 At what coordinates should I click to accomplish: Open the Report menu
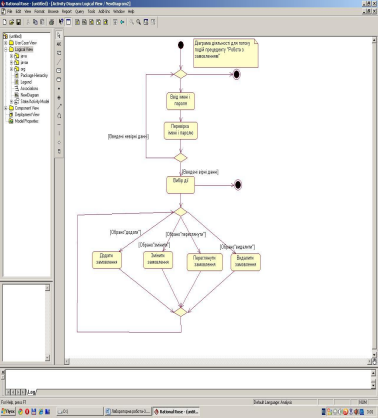coord(67,11)
